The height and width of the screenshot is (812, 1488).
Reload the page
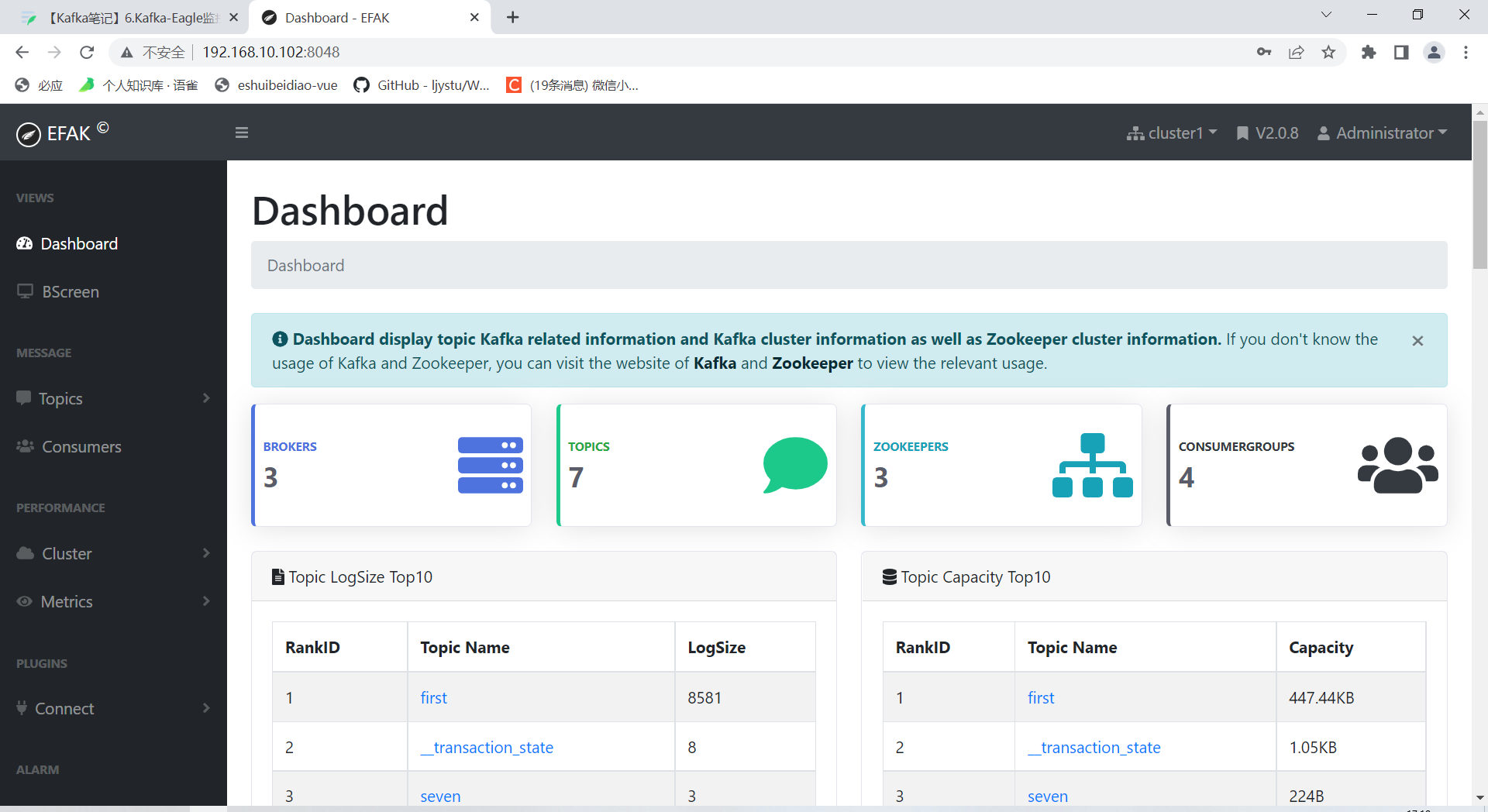tap(87, 53)
